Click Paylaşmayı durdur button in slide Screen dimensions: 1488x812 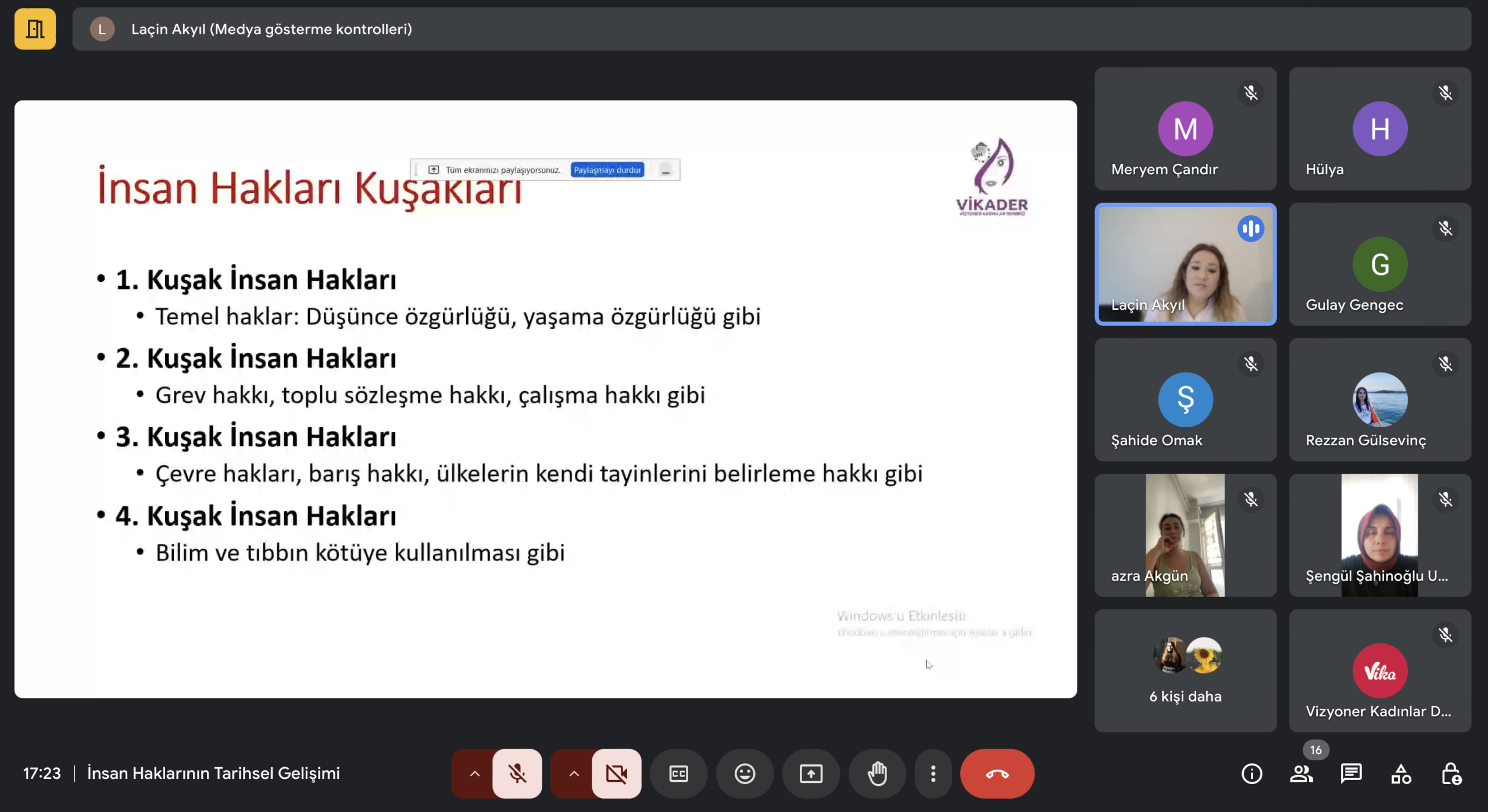tap(607, 170)
